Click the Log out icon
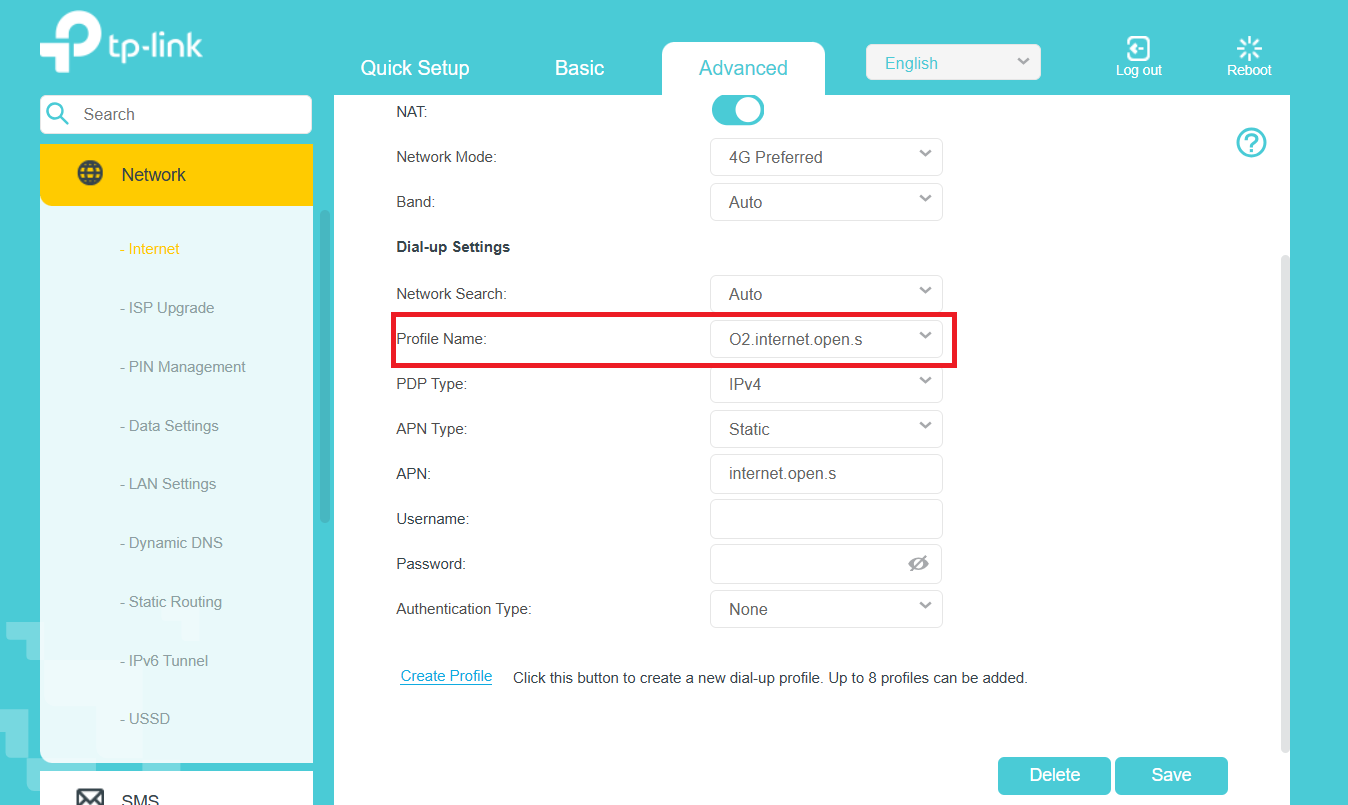 (x=1138, y=49)
